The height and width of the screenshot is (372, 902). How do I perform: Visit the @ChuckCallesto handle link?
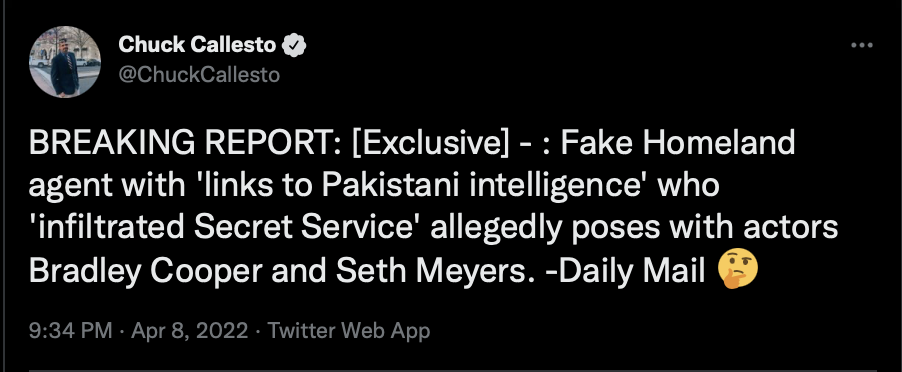tap(199, 75)
